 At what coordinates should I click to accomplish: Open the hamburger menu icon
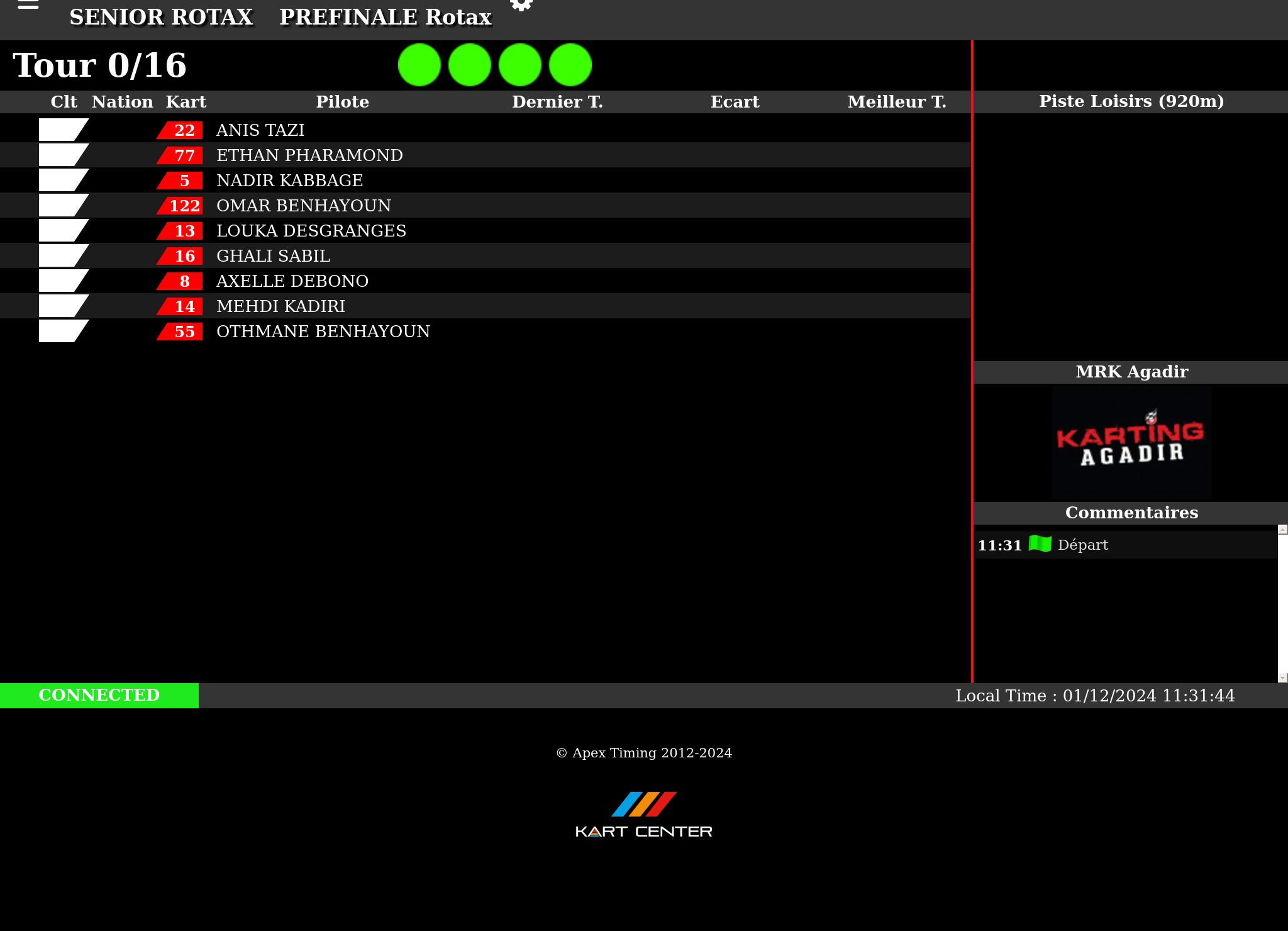28,5
